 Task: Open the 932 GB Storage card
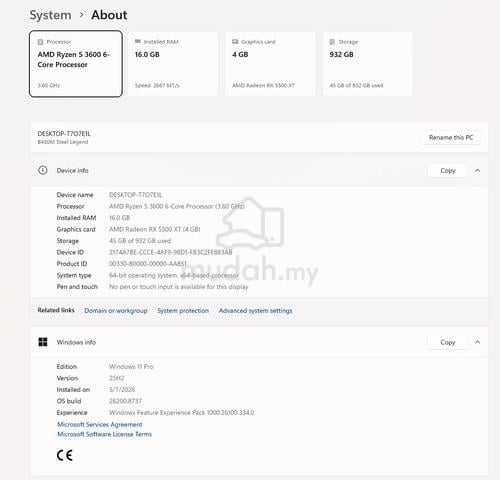(x=368, y=64)
